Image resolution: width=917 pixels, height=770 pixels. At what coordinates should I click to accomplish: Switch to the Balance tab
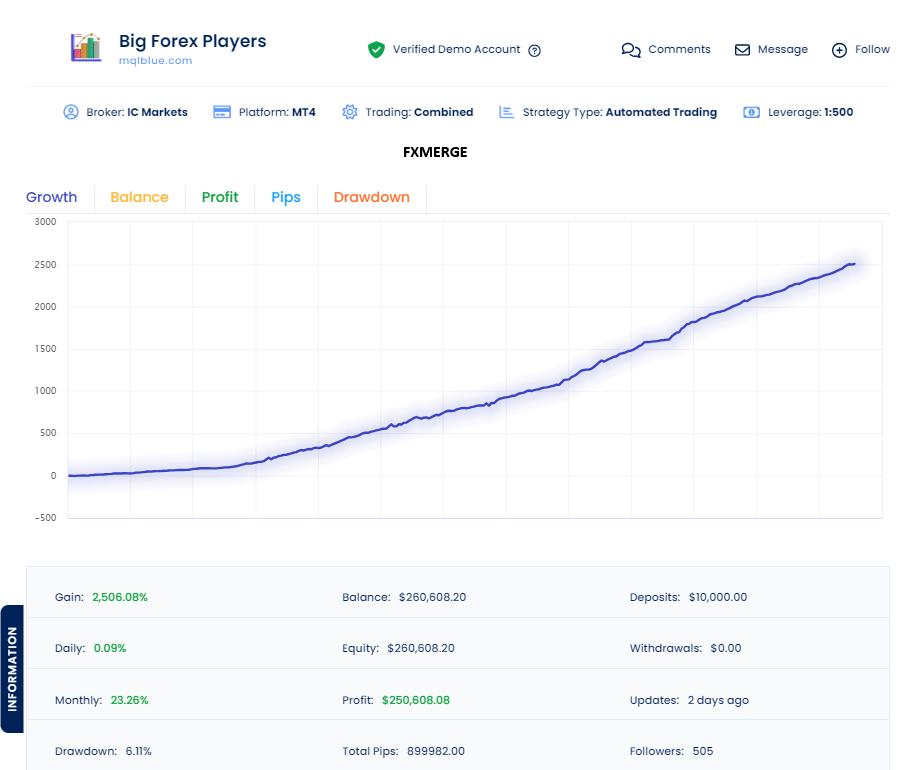(139, 197)
